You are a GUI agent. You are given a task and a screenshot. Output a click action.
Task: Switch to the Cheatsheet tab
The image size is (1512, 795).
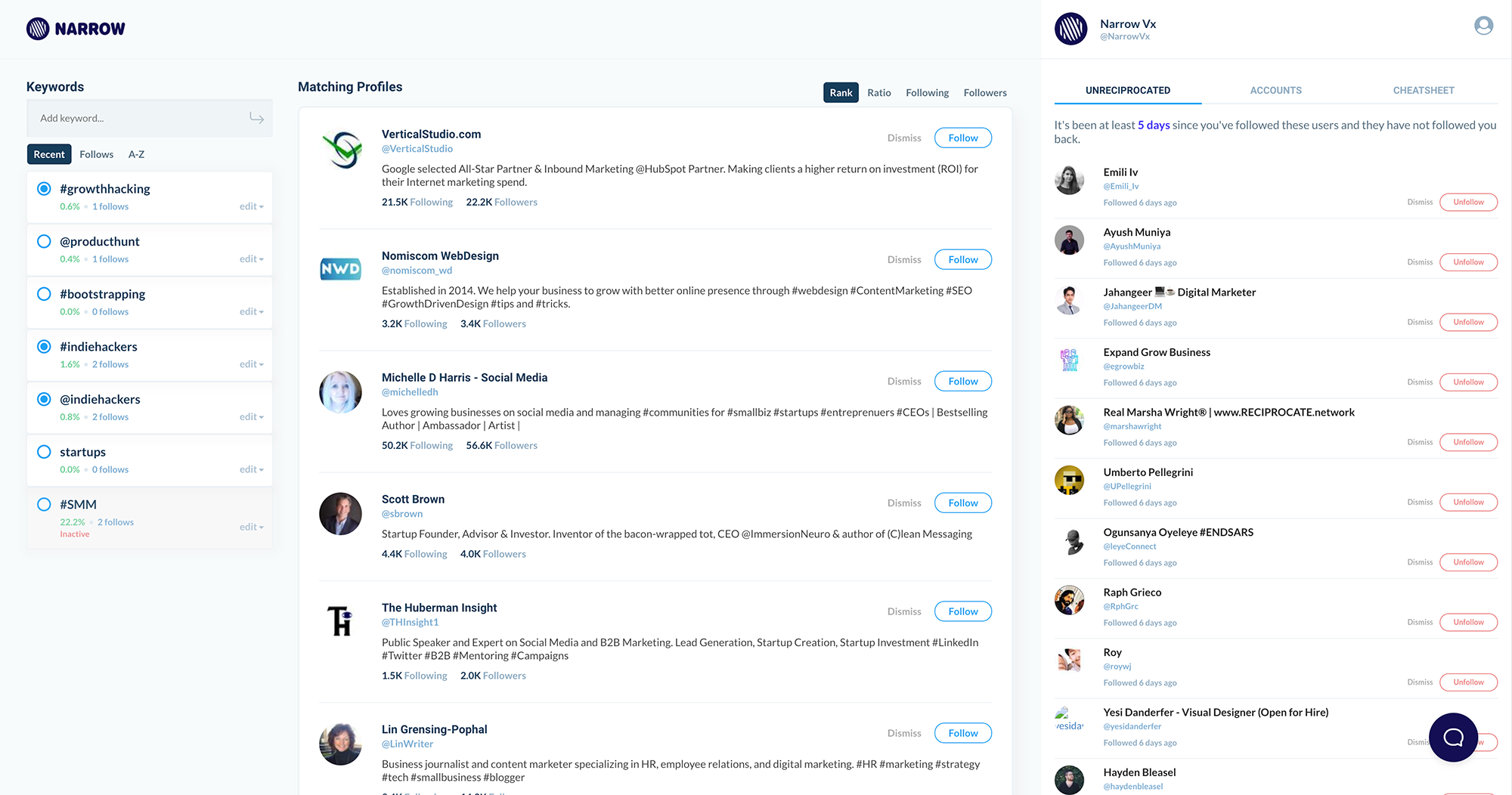(1424, 90)
